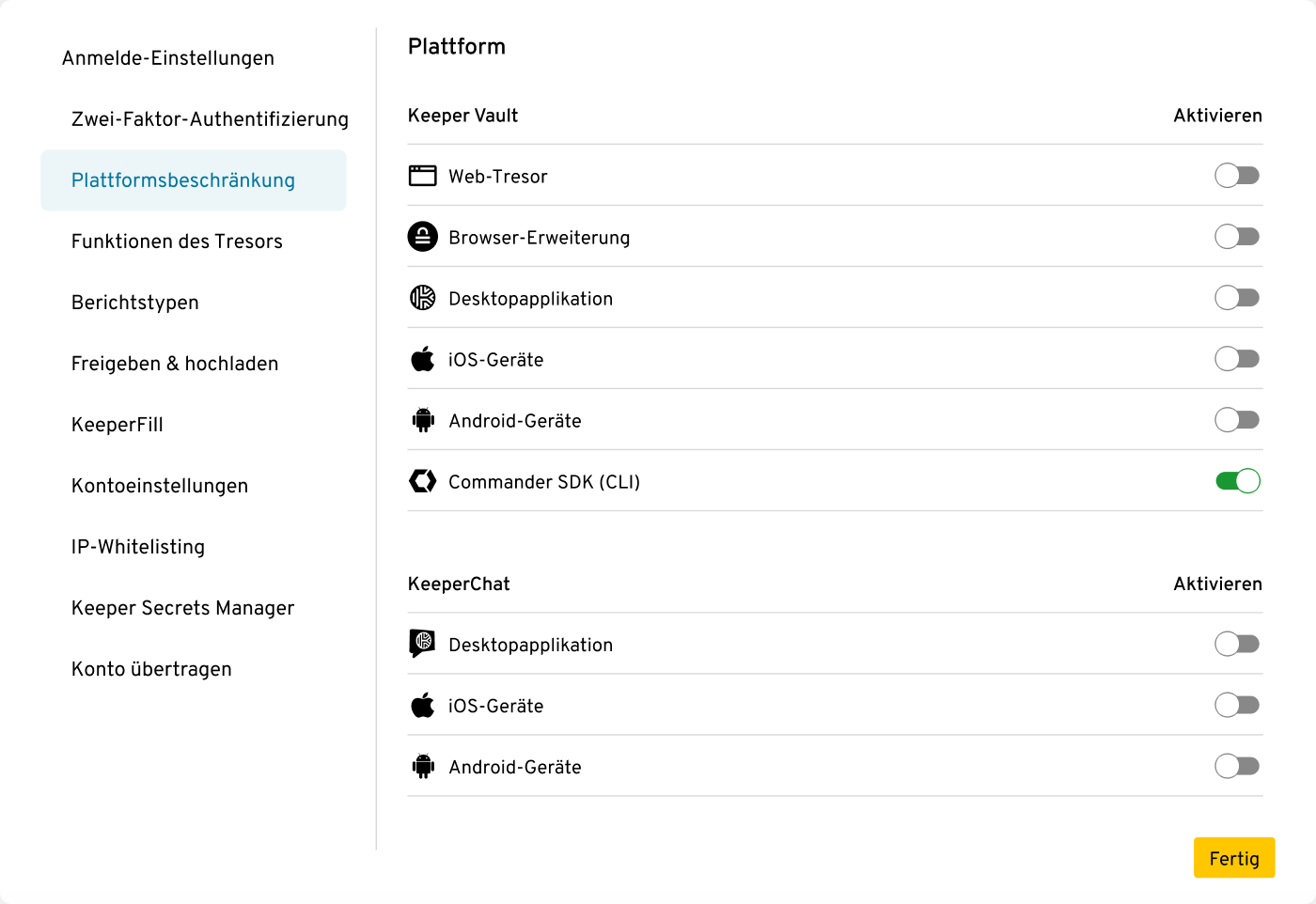This screenshot has height=904, width=1316.
Task: Click Desktopapplikation label under KeeperChat
Action: (x=531, y=646)
